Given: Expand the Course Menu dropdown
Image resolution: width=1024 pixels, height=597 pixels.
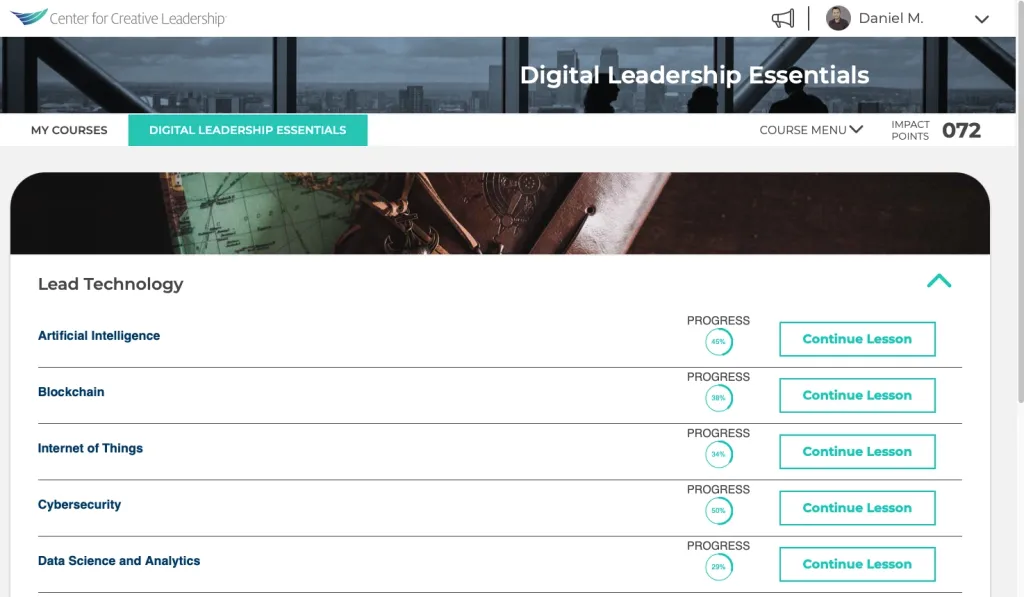Looking at the screenshot, I should pos(811,130).
